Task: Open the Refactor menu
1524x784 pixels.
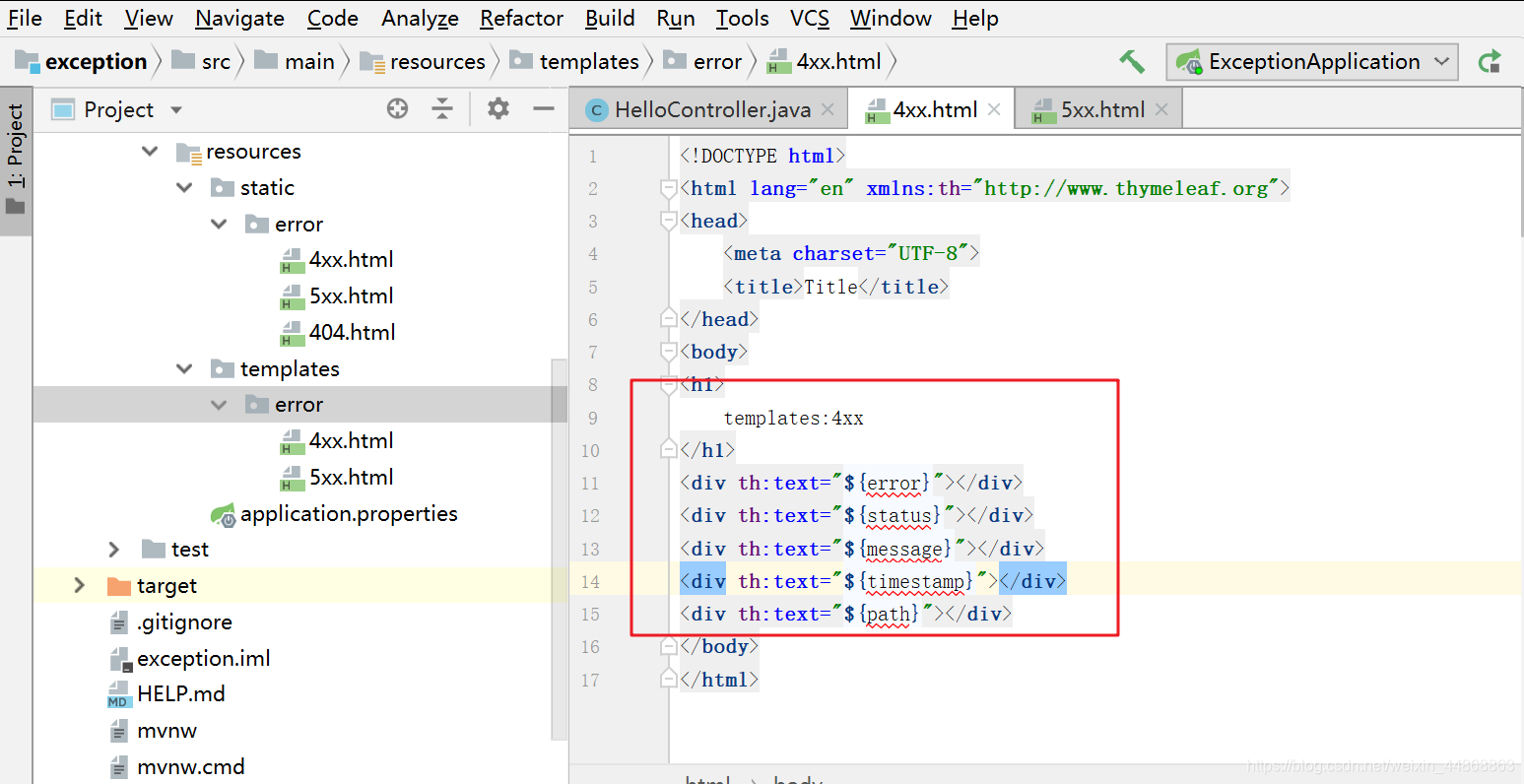Action: [521, 18]
